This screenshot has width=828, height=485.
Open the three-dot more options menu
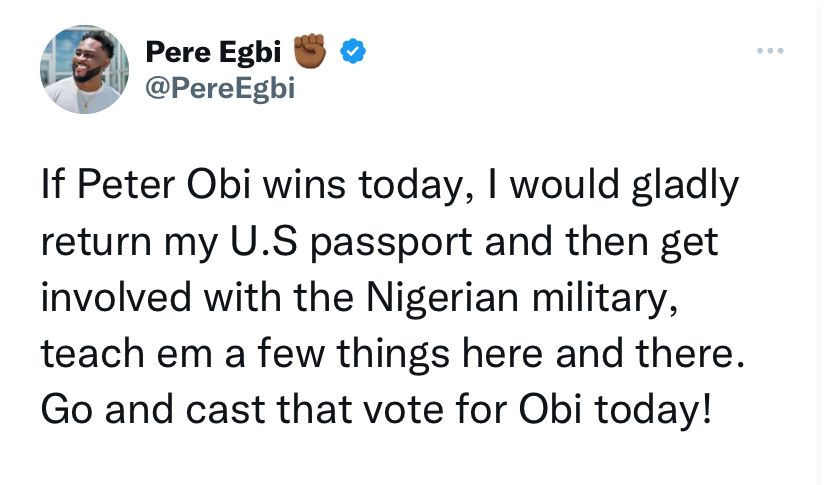coord(770,50)
